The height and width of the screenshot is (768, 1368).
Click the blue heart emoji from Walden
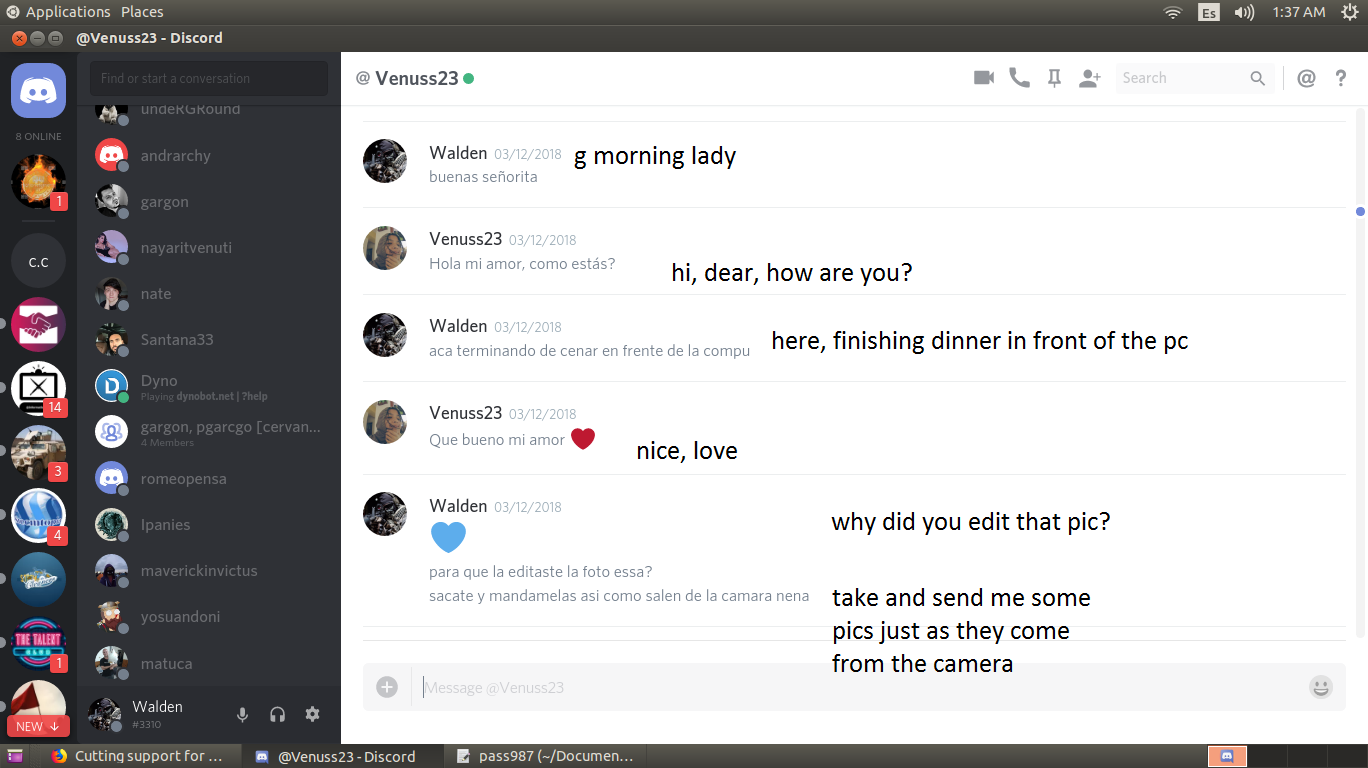point(448,537)
